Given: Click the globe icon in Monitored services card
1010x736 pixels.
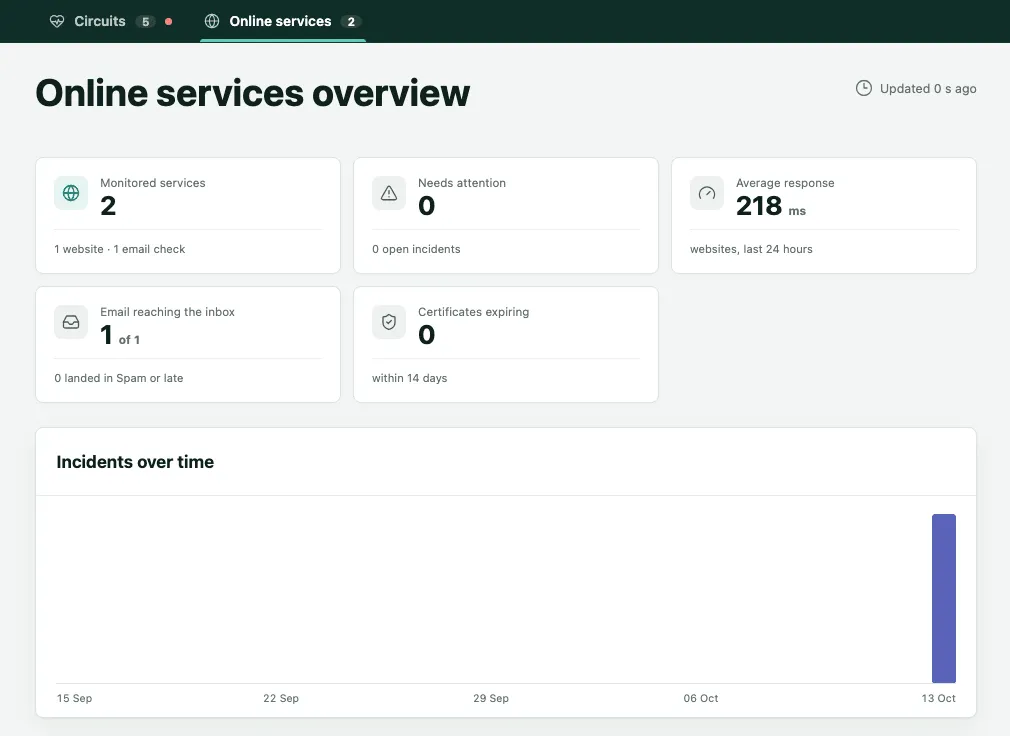Looking at the screenshot, I should (71, 193).
